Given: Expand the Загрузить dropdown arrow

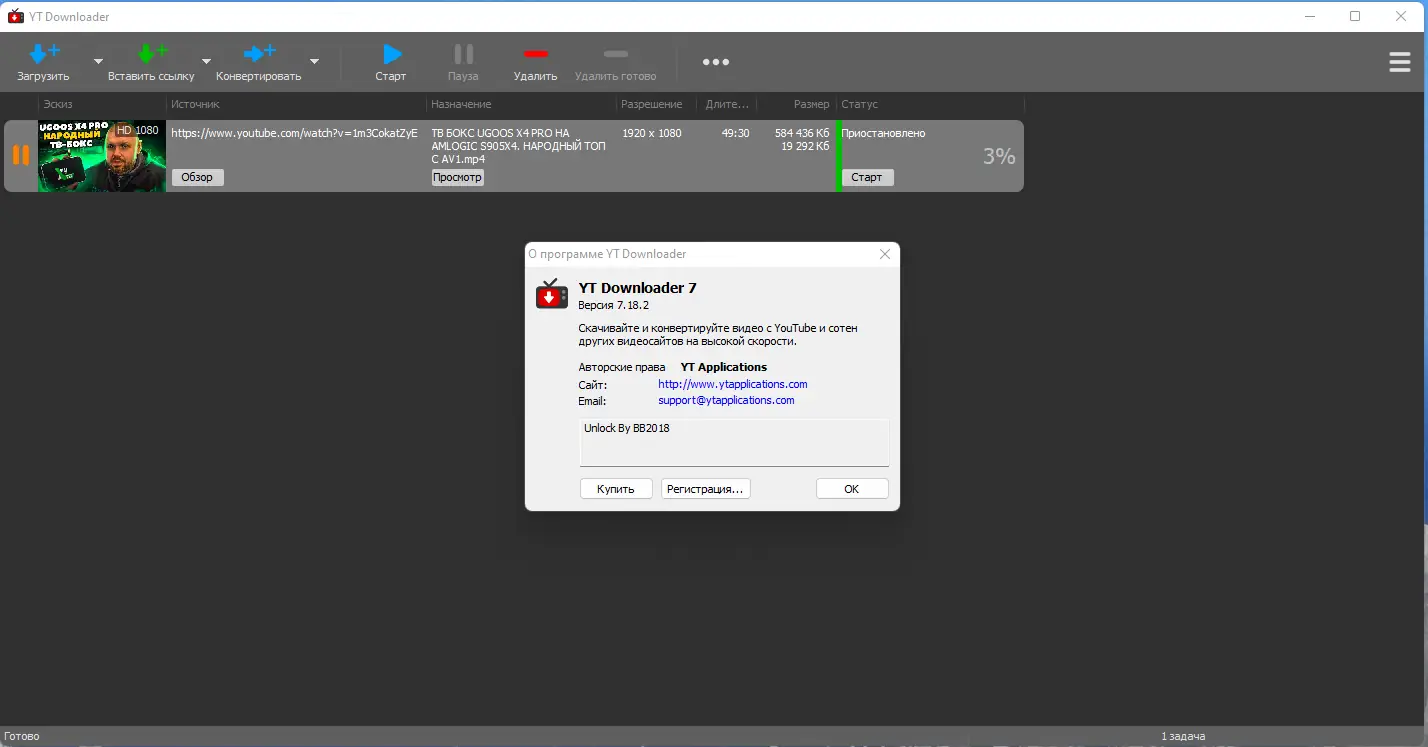Looking at the screenshot, I should [98, 61].
